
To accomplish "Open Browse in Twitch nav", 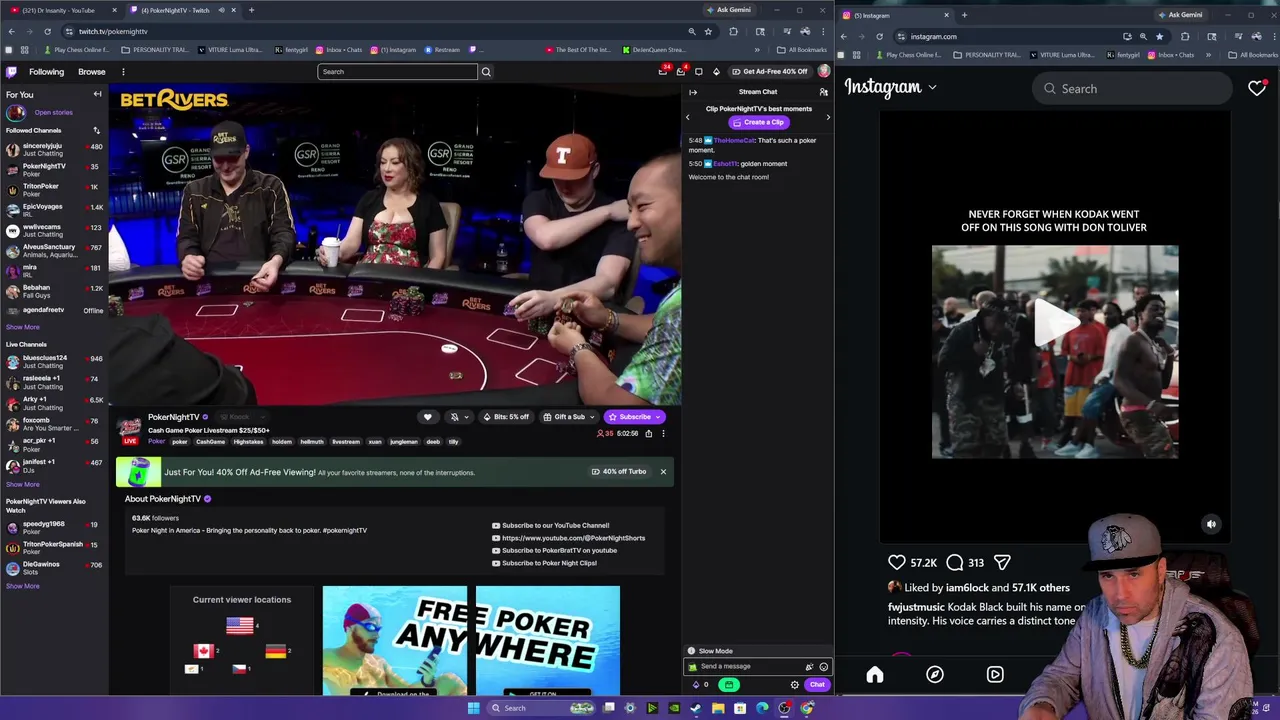I will (x=92, y=72).
